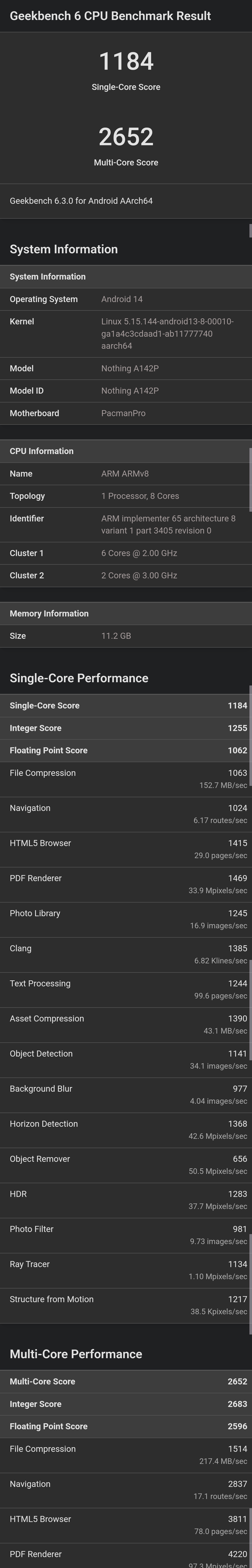Click the System Information section heading
The image size is (252, 1568).
point(63,249)
